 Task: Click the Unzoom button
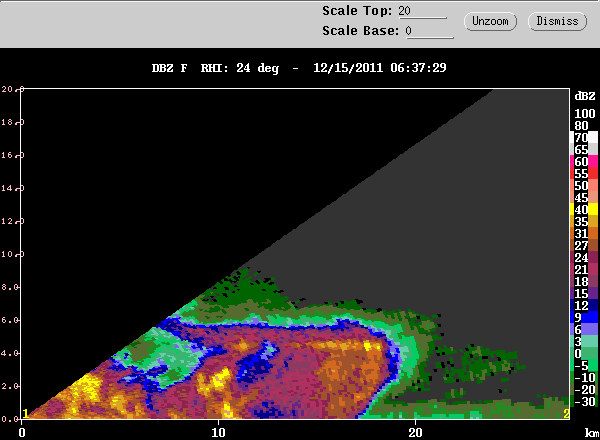(x=490, y=21)
